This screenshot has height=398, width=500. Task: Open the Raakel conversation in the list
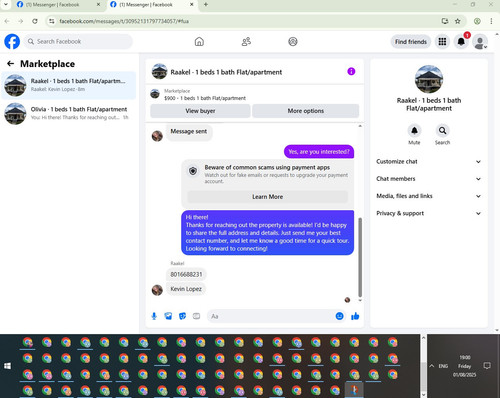point(69,85)
